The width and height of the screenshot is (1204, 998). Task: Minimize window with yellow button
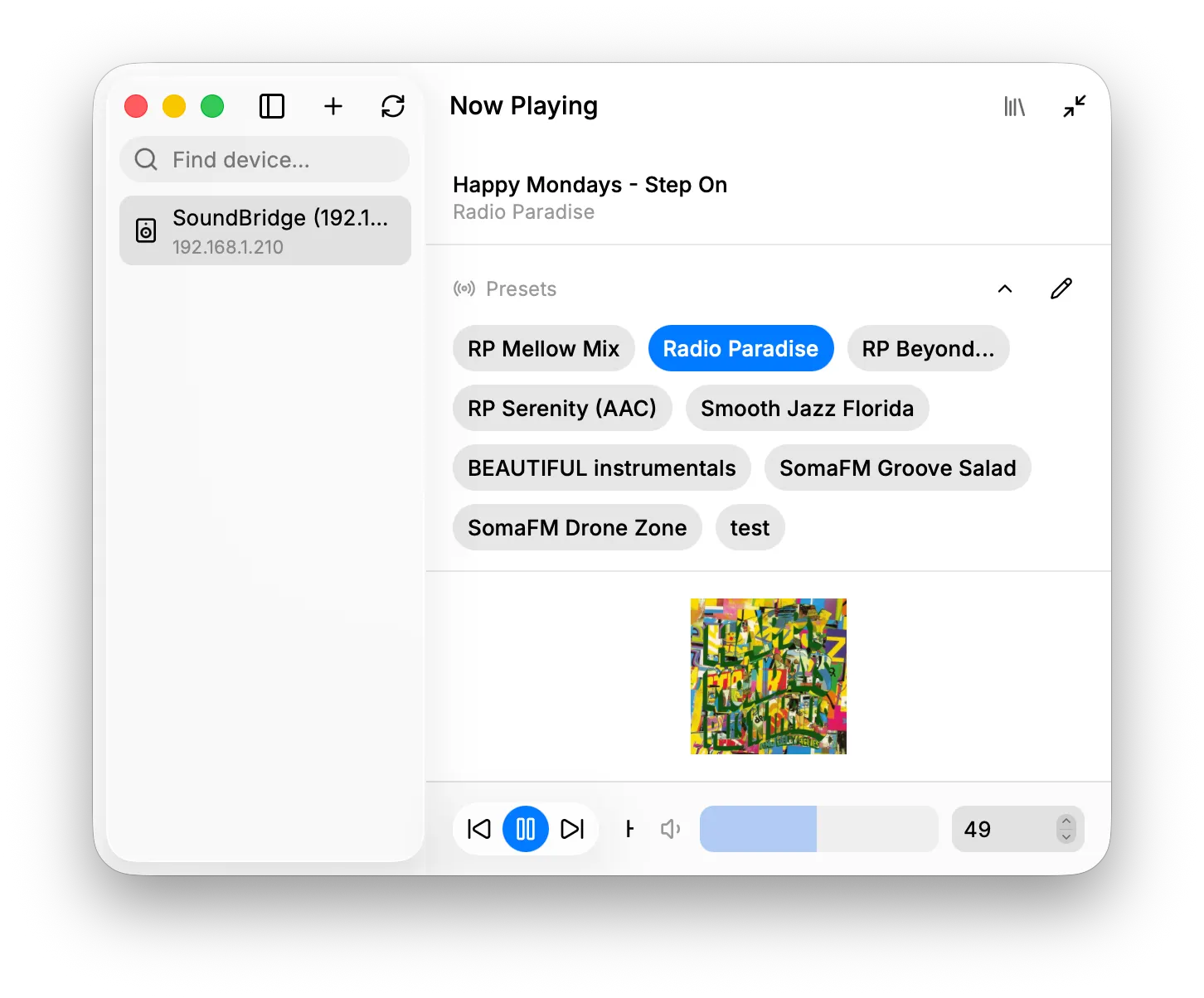click(174, 106)
